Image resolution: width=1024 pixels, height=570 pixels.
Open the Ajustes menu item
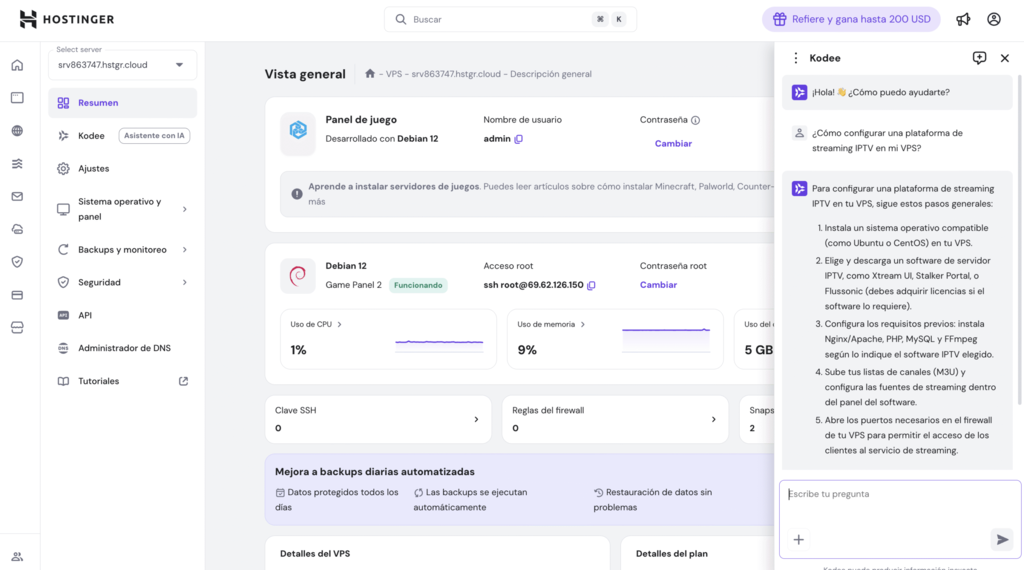94,169
